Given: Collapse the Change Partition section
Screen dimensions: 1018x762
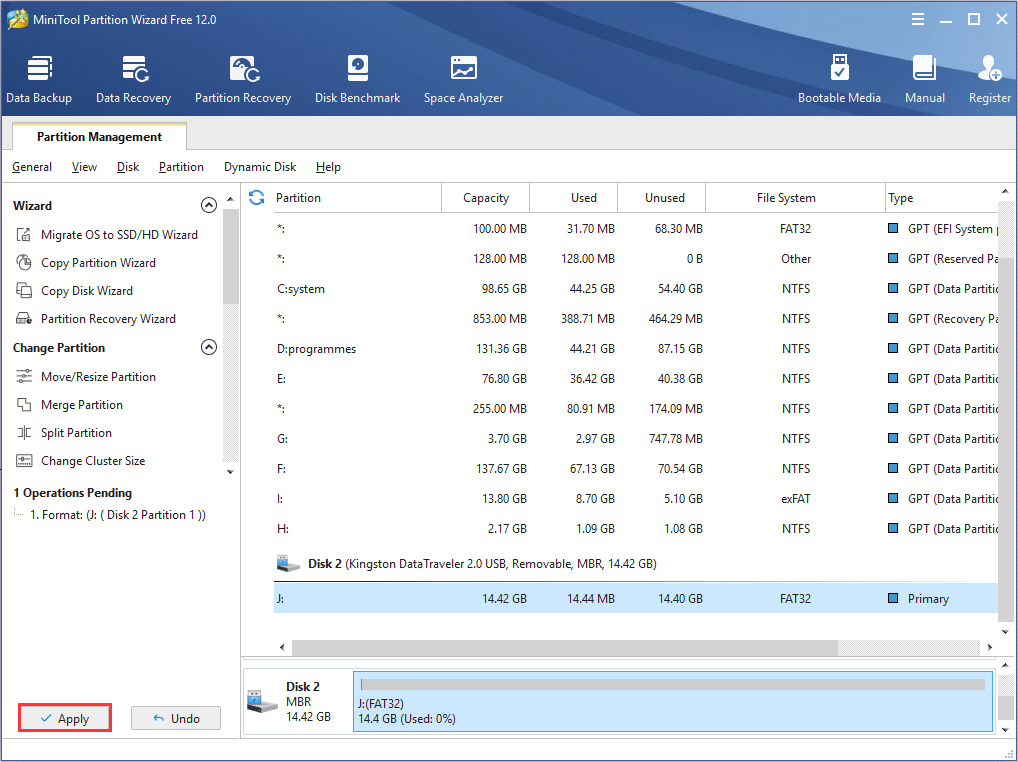Looking at the screenshot, I should tap(209, 348).
